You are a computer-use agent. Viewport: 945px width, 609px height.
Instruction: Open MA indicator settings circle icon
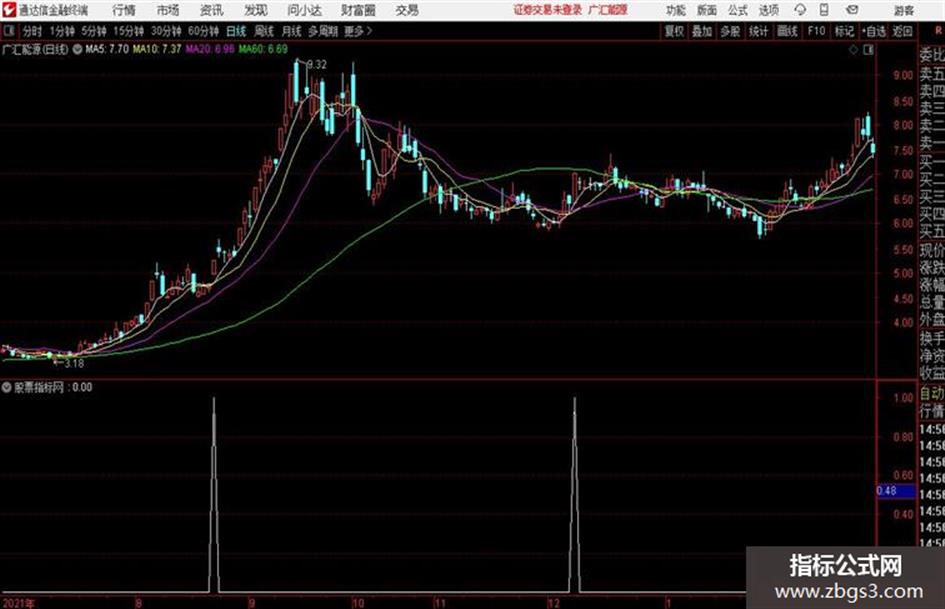pos(77,49)
